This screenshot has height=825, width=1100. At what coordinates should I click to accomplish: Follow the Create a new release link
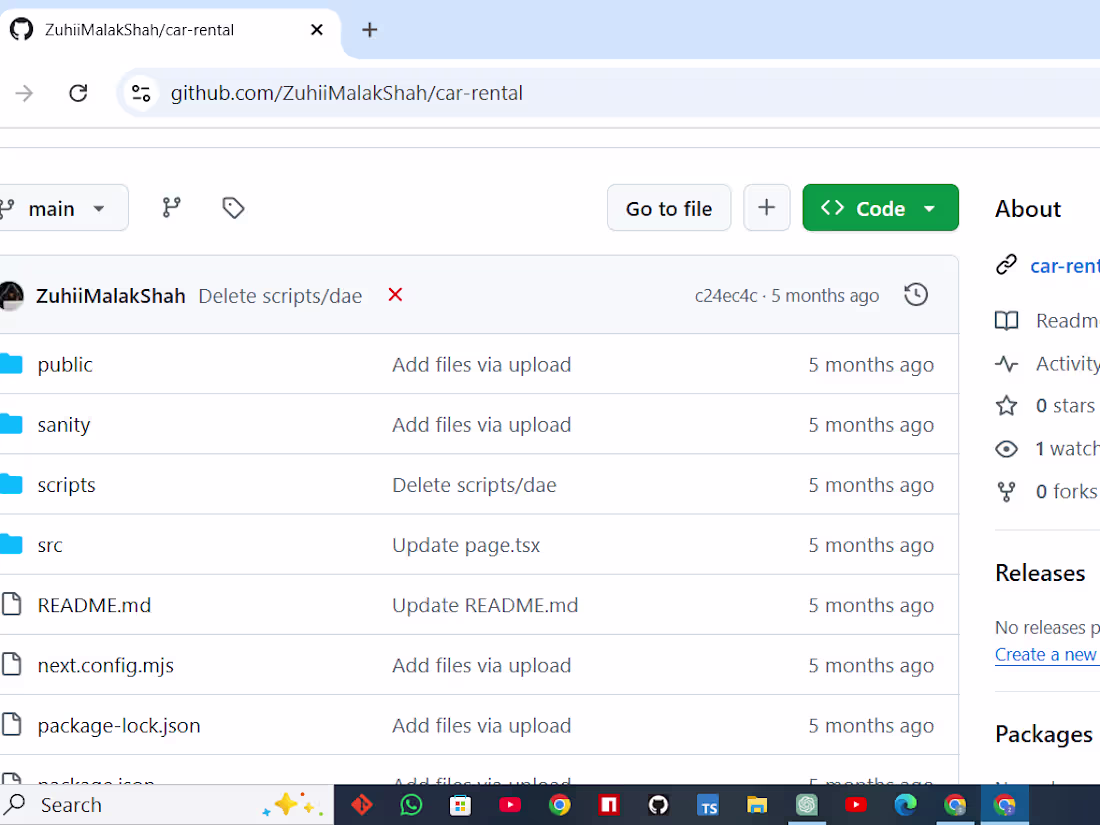pos(1046,654)
